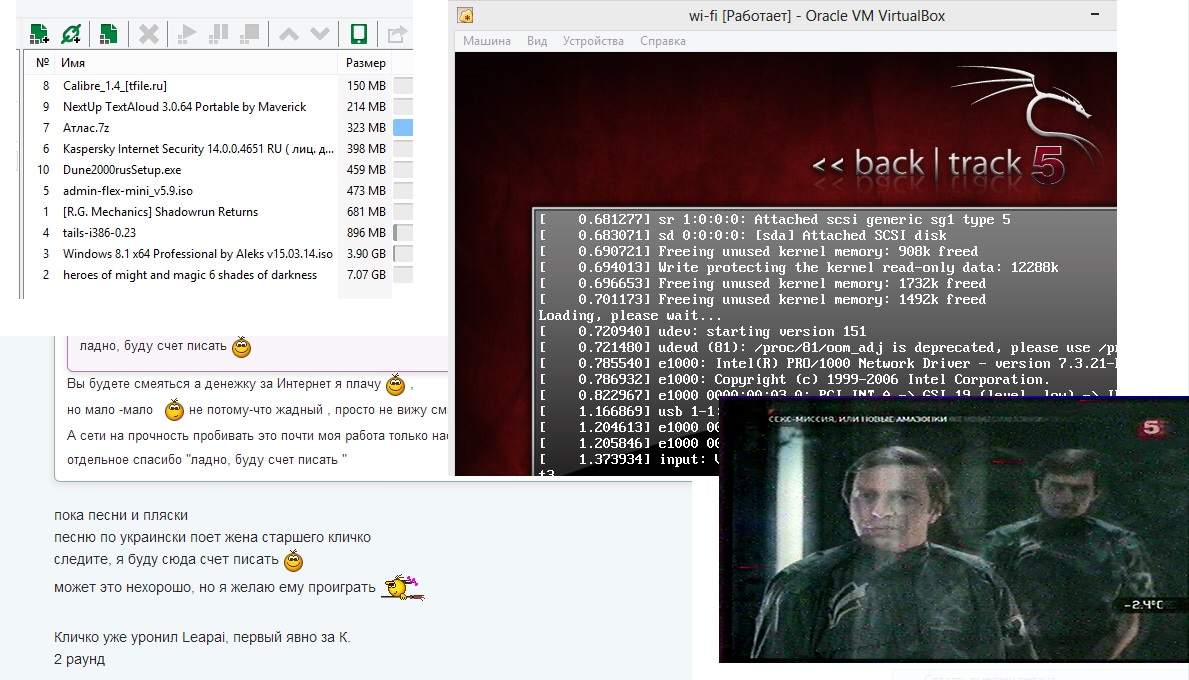1189x680 pixels.
Task: Click the line 'пока песни и пляски'
Action: coord(121,515)
